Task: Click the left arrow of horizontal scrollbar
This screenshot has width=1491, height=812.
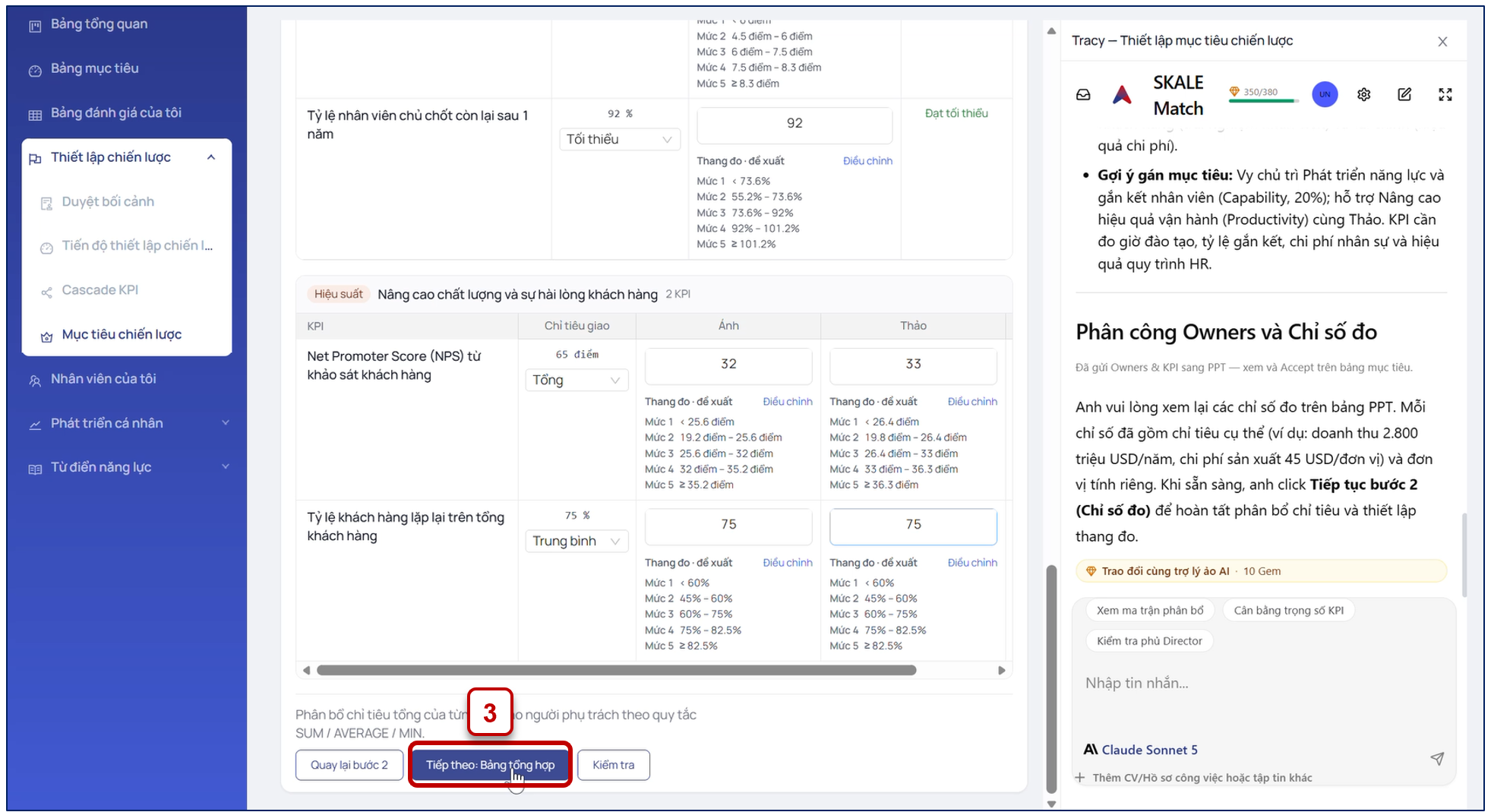Action: point(306,671)
